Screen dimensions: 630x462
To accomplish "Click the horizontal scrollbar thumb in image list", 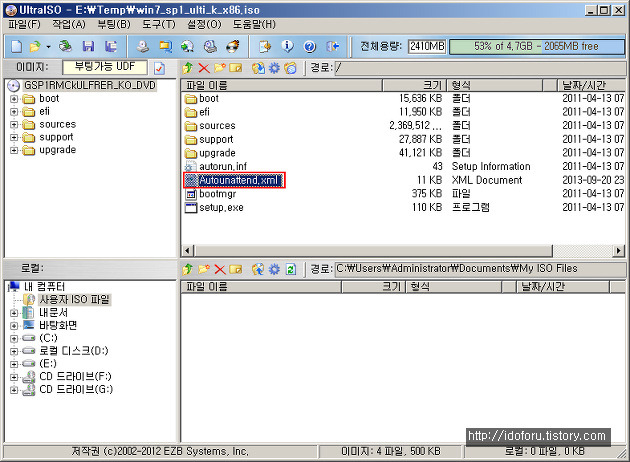I will click(374, 251).
